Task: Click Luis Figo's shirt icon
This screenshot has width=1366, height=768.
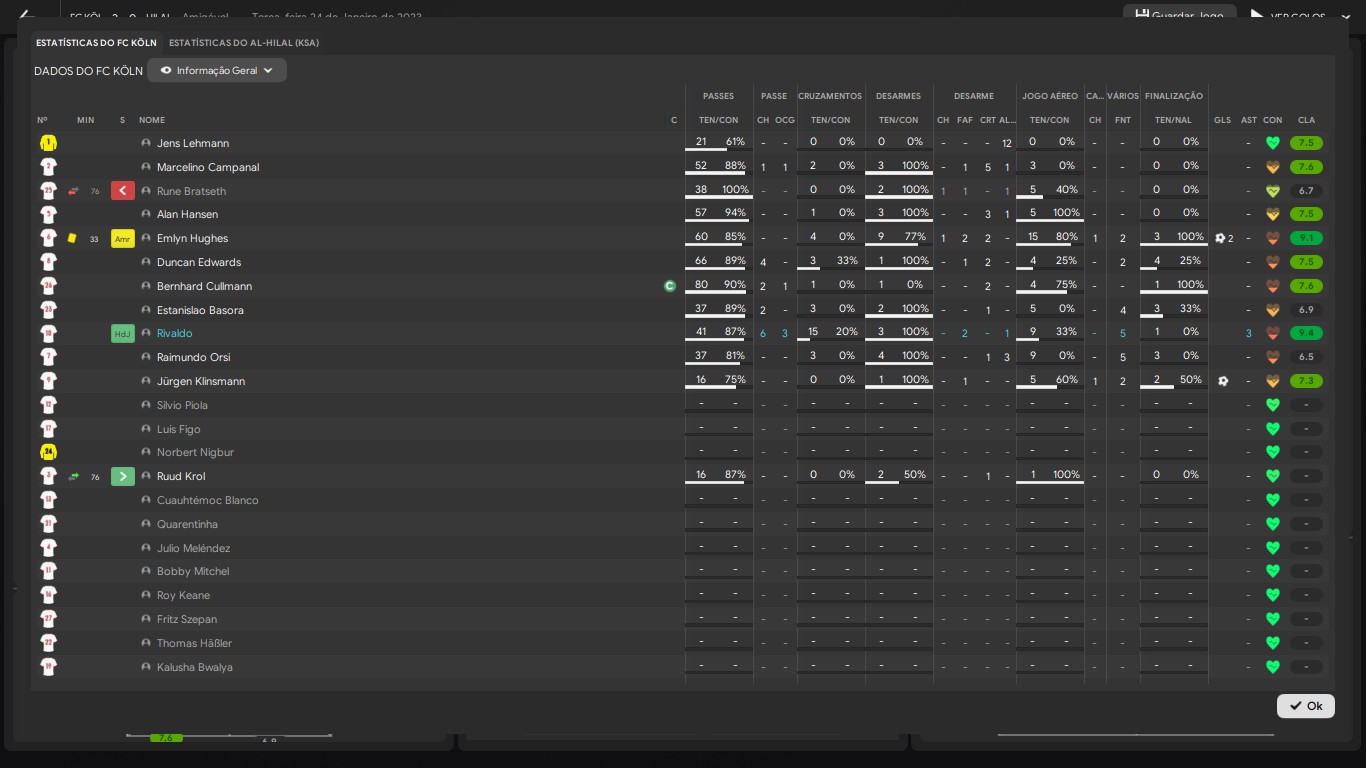Action: 48,428
